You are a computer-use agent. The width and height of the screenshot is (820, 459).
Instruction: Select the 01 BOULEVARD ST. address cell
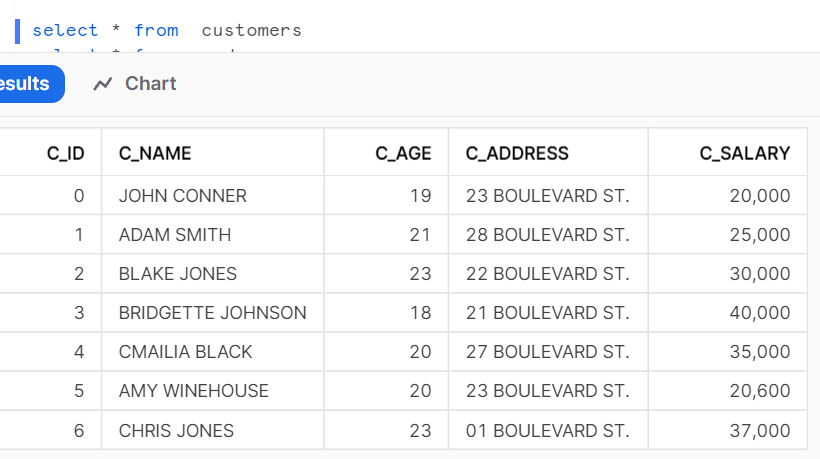pyautogui.click(x=549, y=430)
